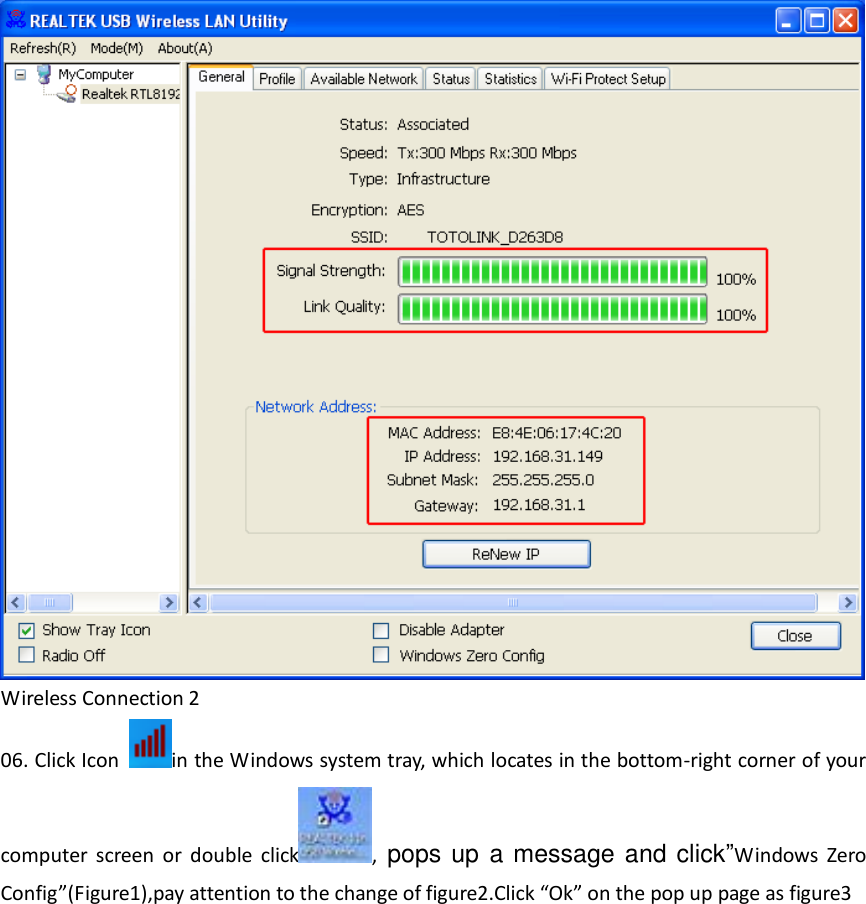Image resolution: width=866 pixels, height=904 pixels.
Task: Click the Speed value Tx:300 Mbps Rx:300 Mbps
Action: 487,153
